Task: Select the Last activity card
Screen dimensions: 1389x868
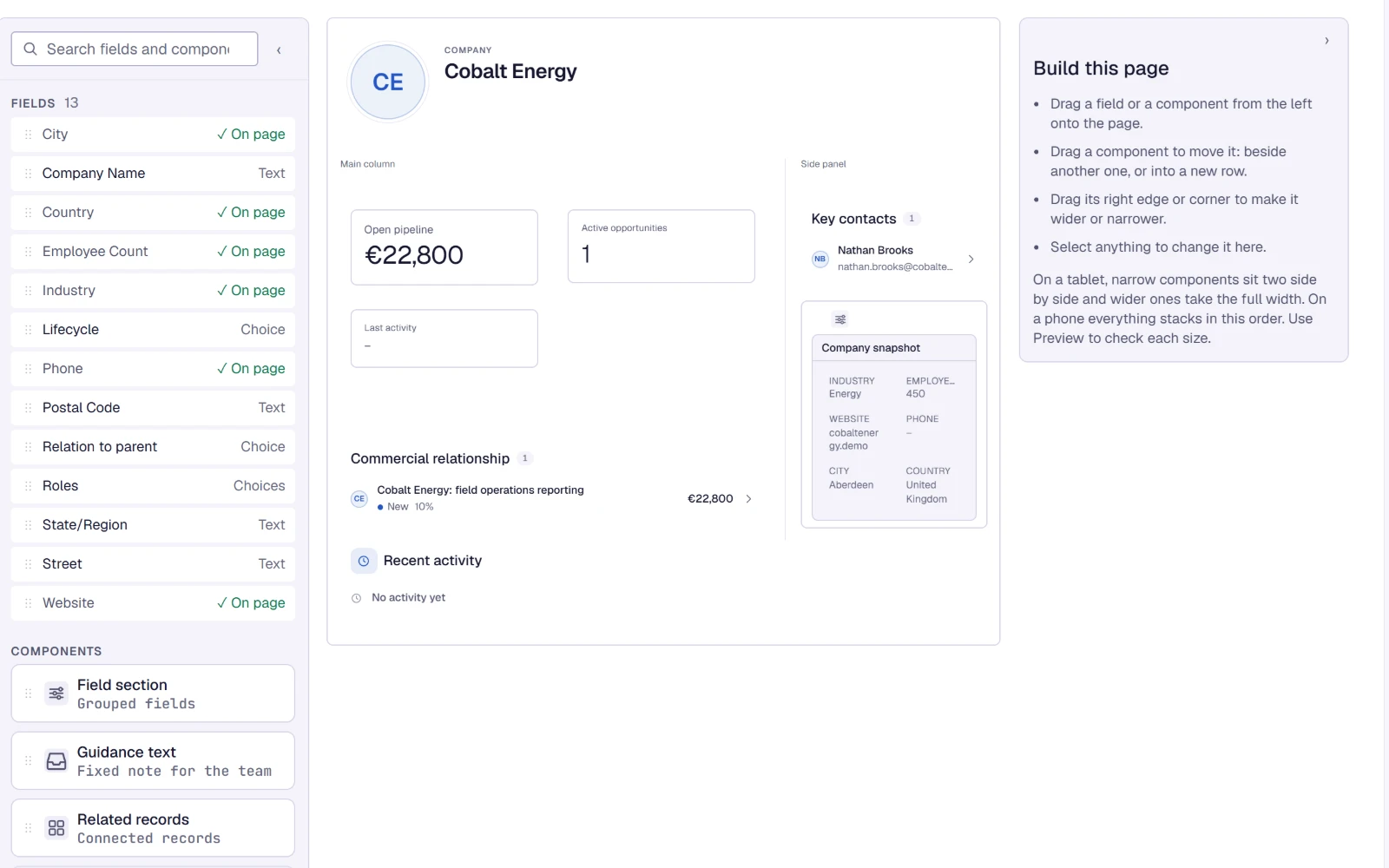Action: [444, 339]
